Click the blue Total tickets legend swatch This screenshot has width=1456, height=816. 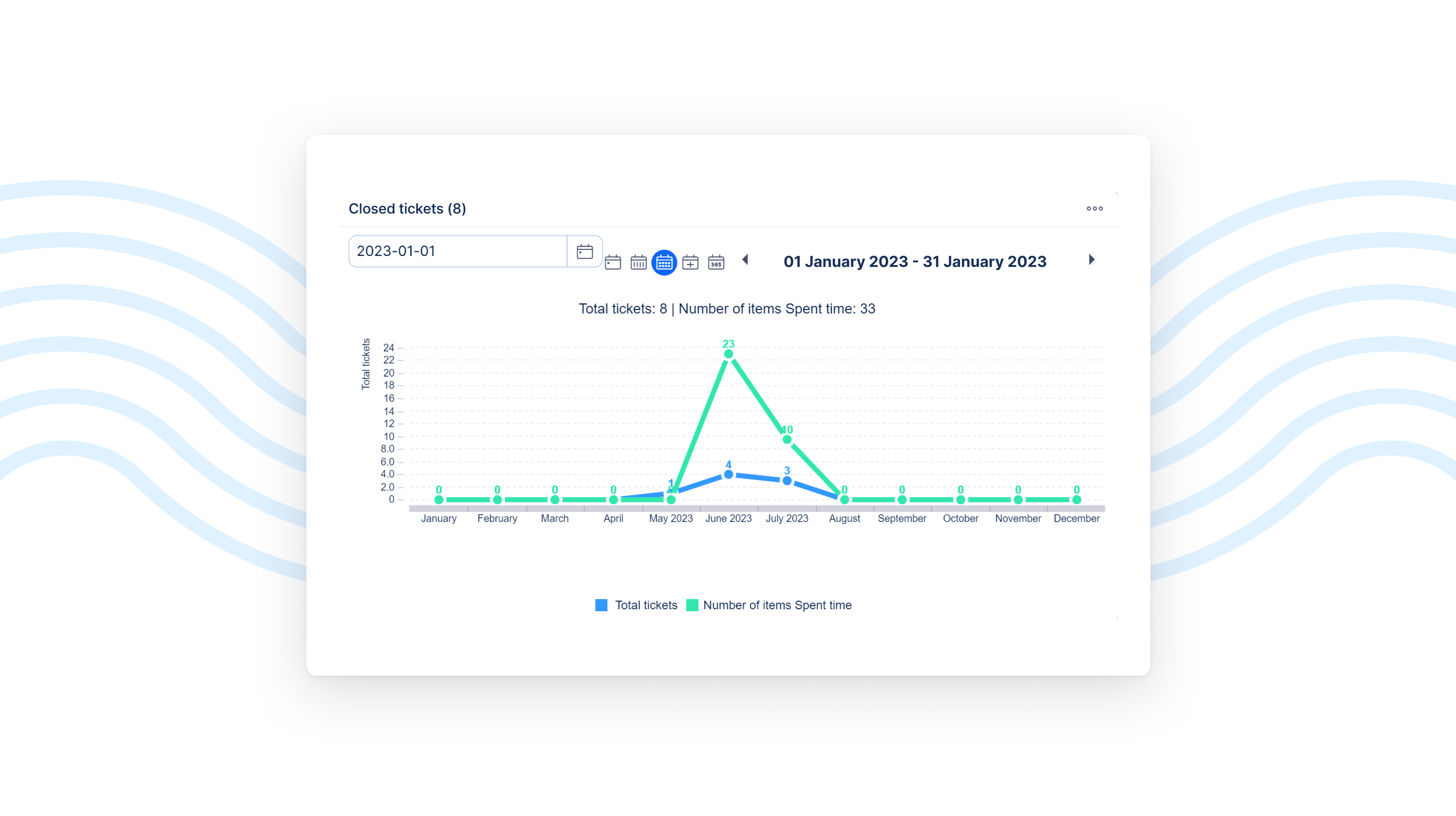601,605
